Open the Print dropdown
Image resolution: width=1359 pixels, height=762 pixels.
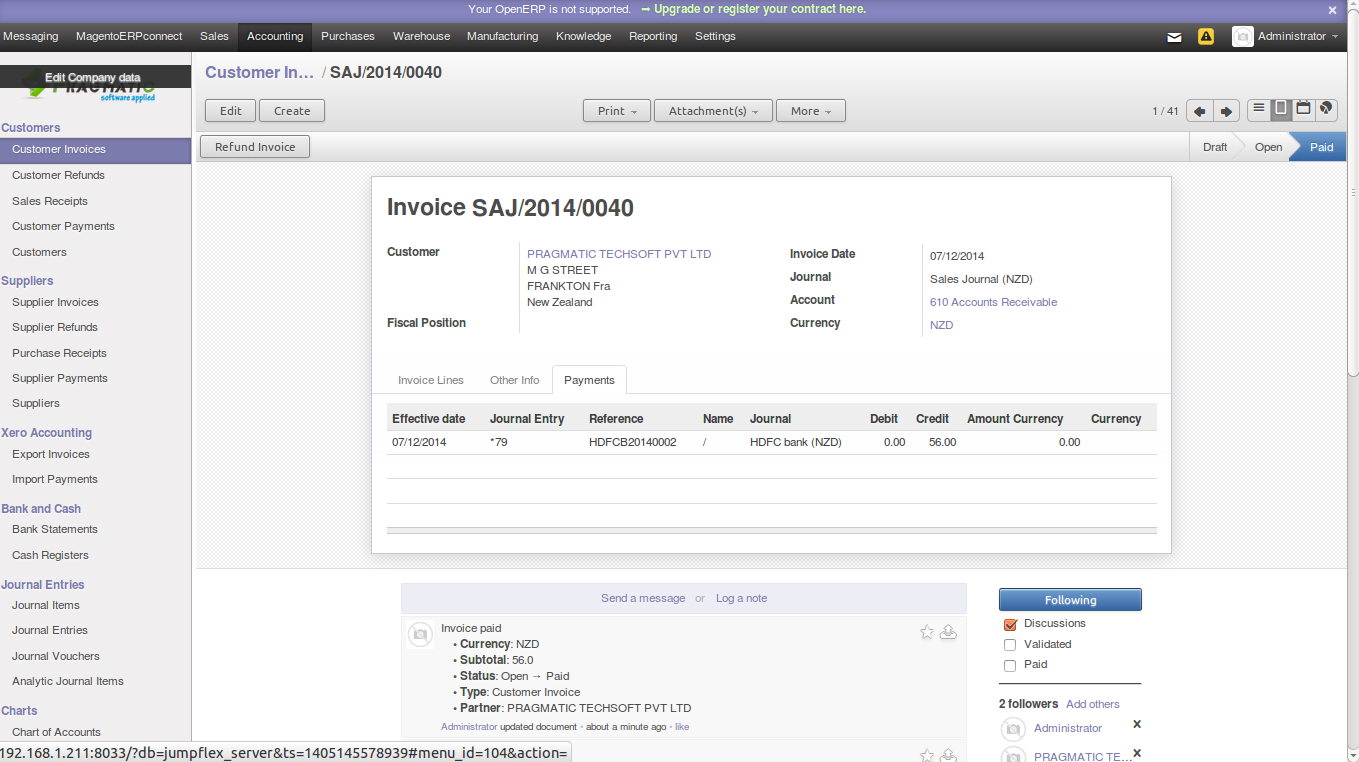click(x=617, y=111)
